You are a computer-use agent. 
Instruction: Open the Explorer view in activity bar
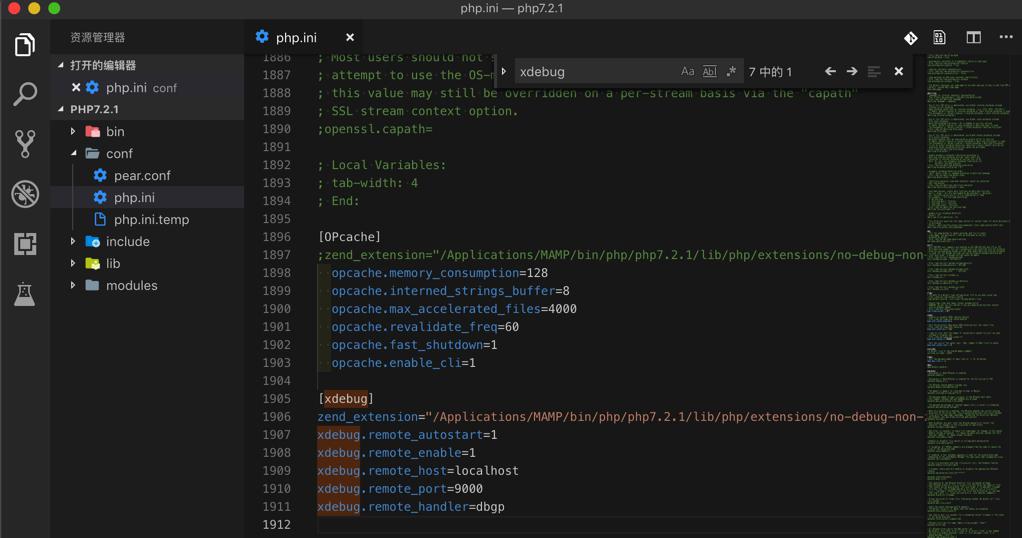[25, 44]
